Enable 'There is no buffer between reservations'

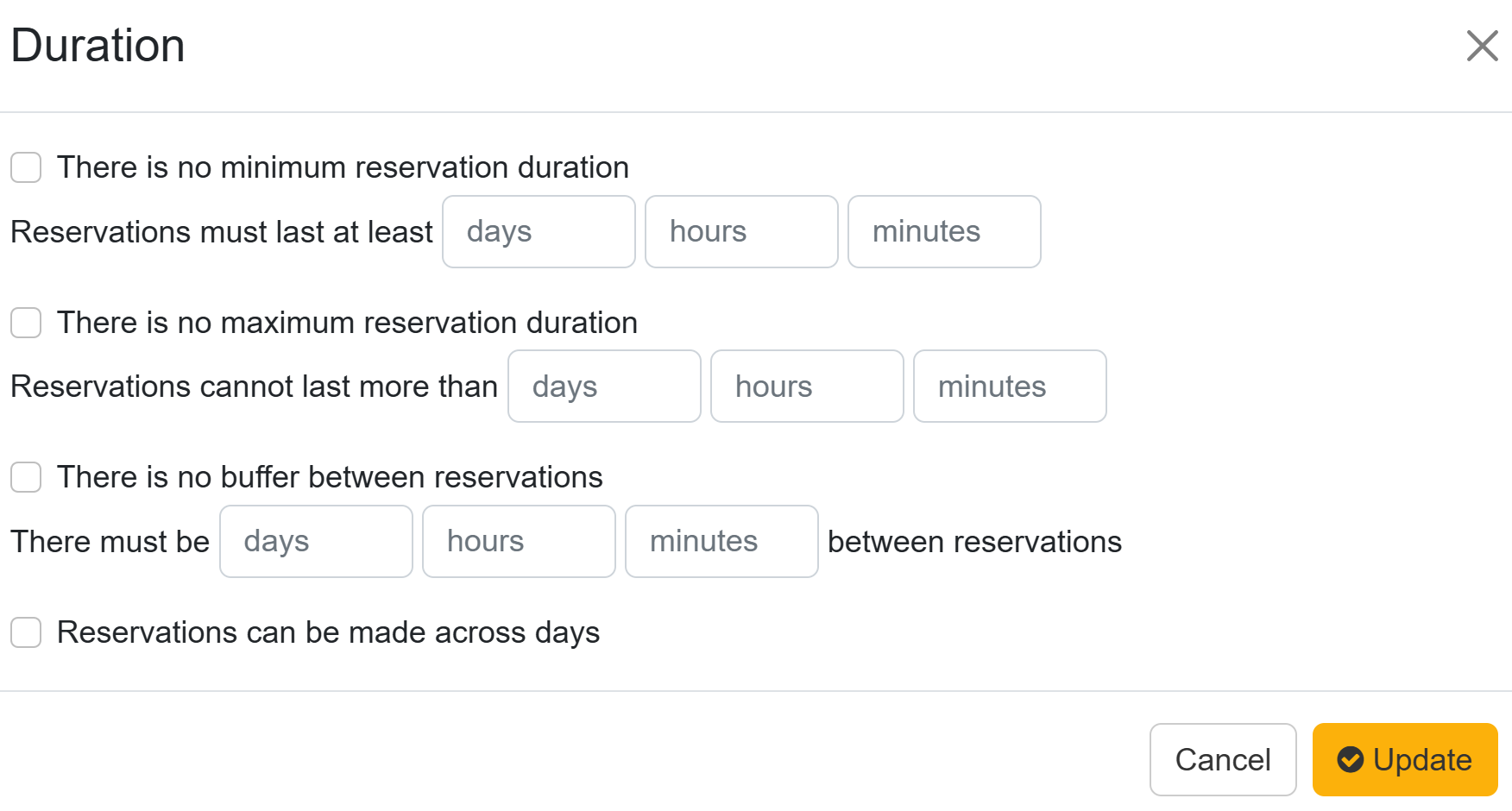coord(26,477)
